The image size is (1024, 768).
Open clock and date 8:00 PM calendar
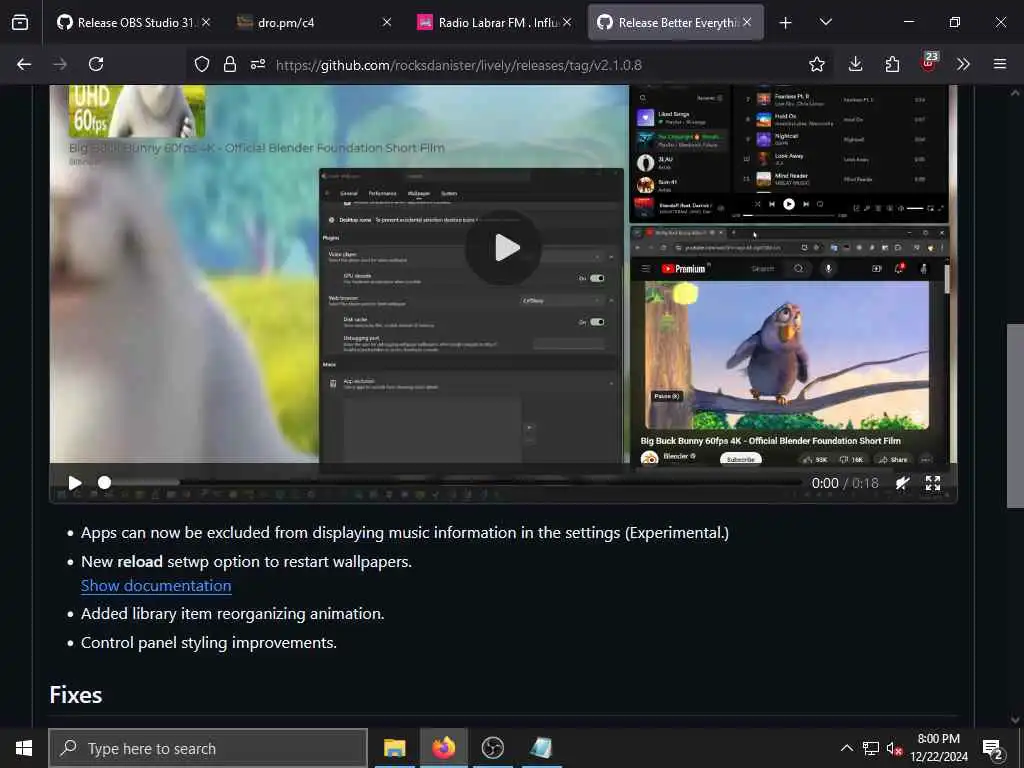coord(938,748)
